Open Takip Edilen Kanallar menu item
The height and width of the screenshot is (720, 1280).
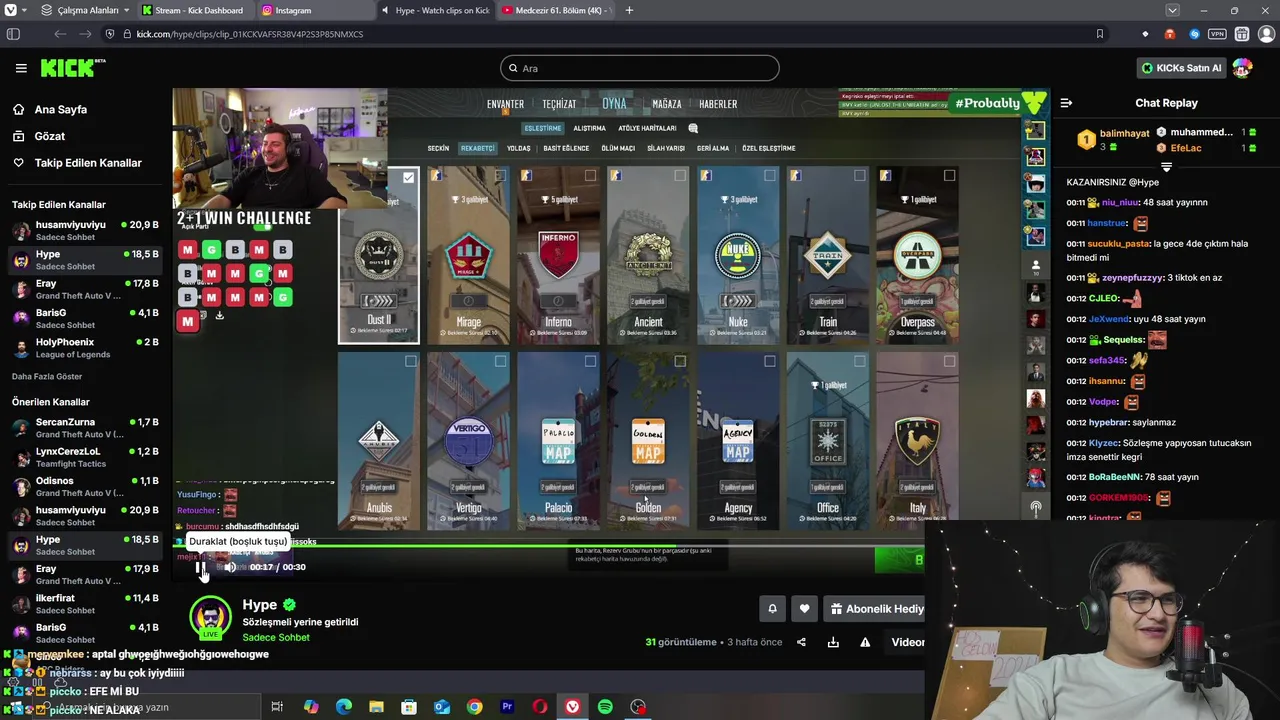[x=86, y=163]
